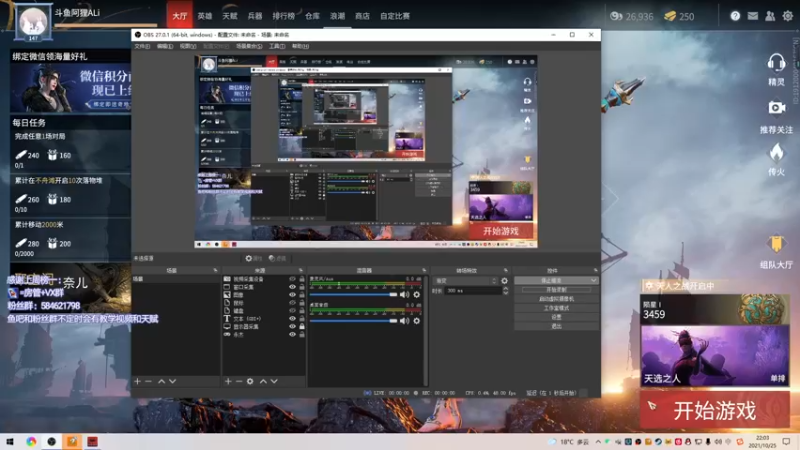Toggle visibility of 文本 (GDI+) source
Viewport: 800px width, 450px height.
[x=292, y=318]
